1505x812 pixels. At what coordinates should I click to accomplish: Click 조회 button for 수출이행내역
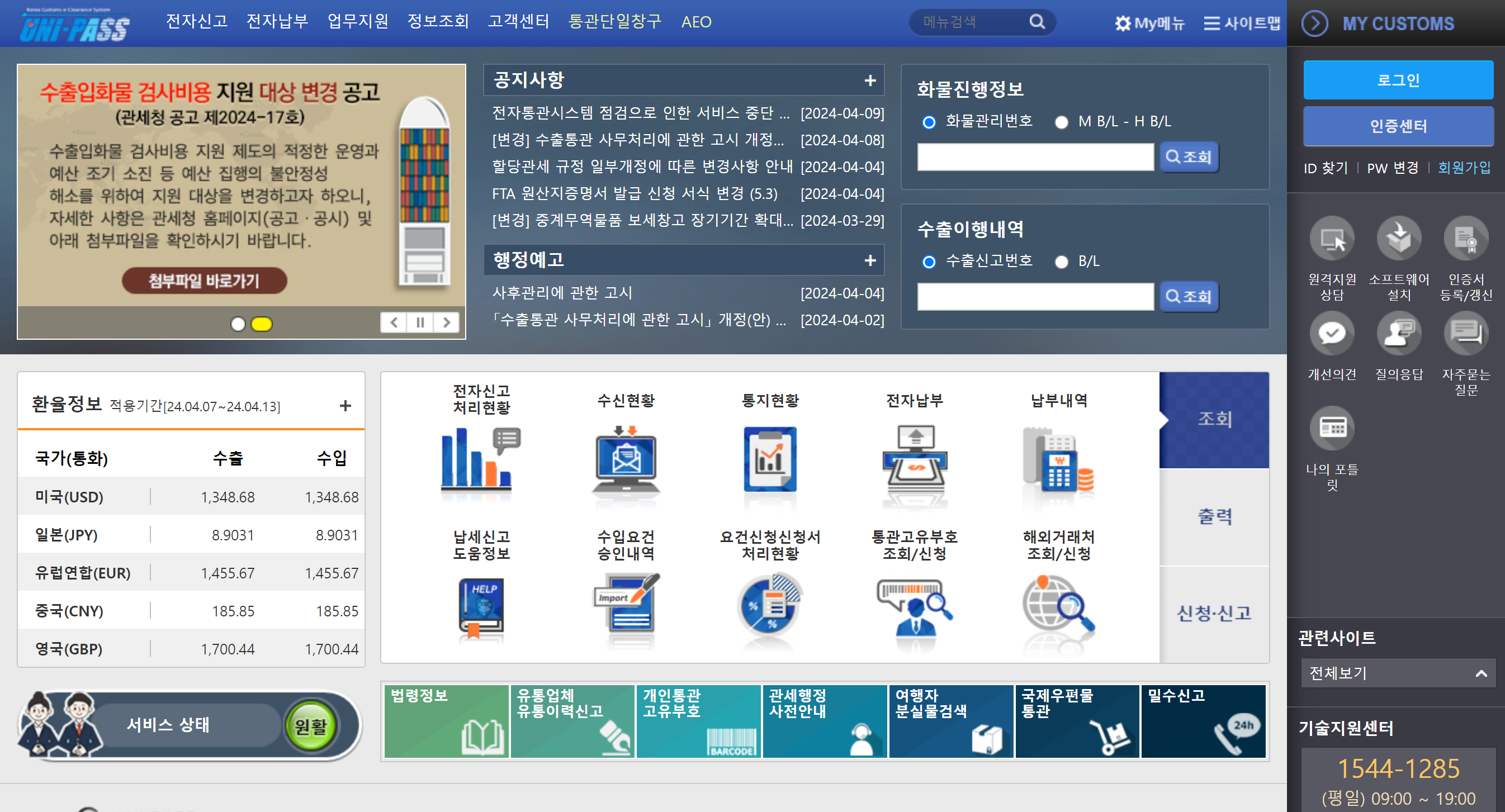pos(1189,297)
